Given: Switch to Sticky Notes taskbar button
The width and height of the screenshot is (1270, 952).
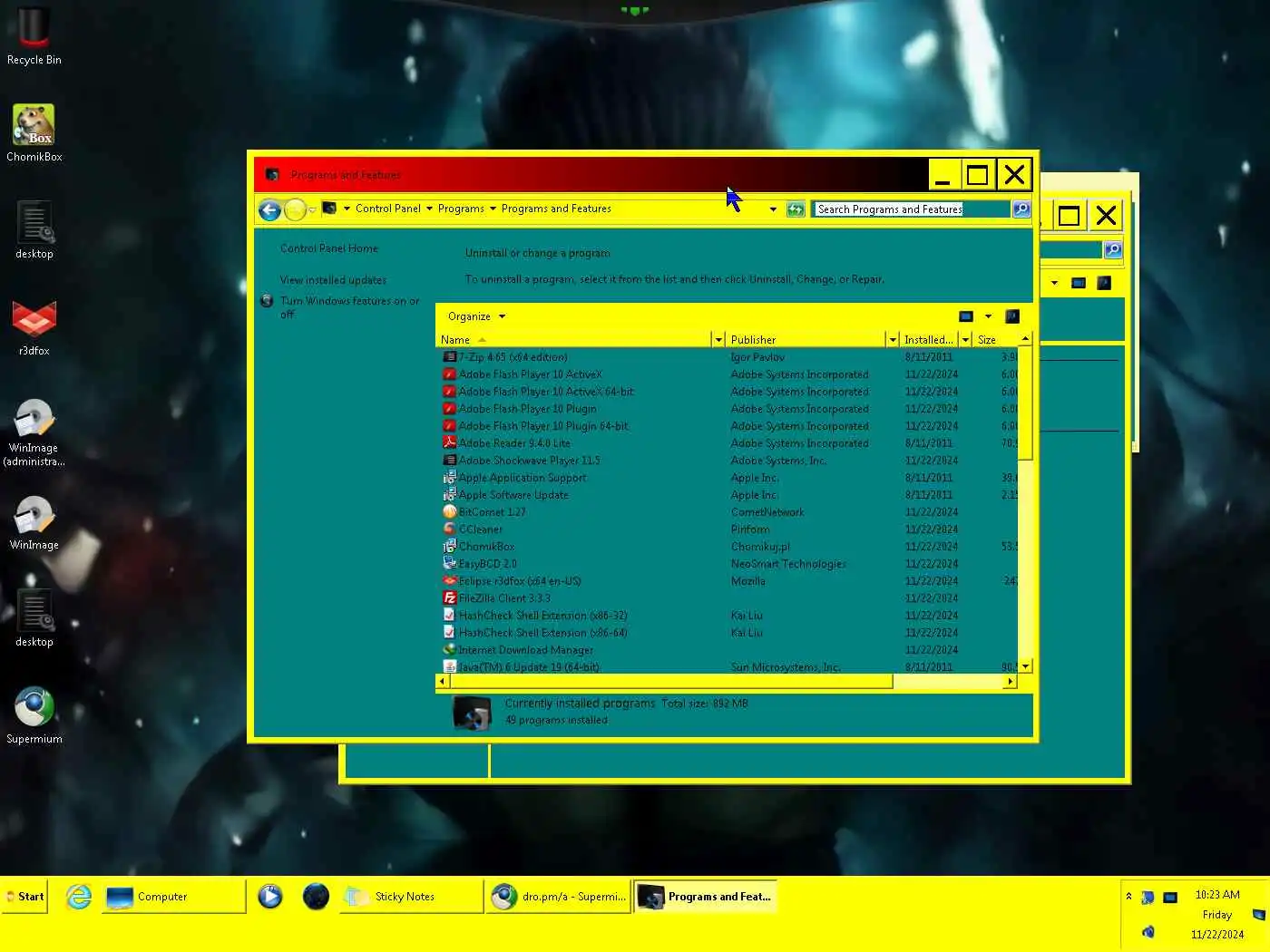Looking at the screenshot, I should (411, 897).
